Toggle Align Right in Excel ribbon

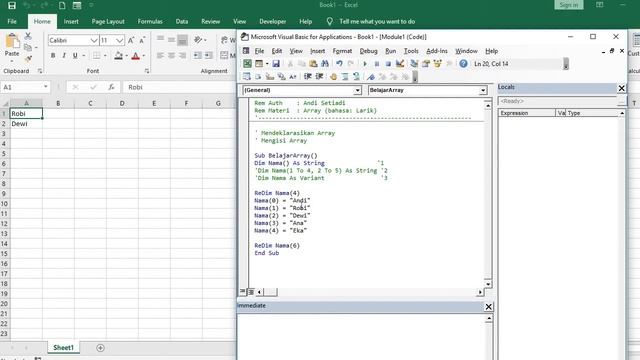coord(182,55)
